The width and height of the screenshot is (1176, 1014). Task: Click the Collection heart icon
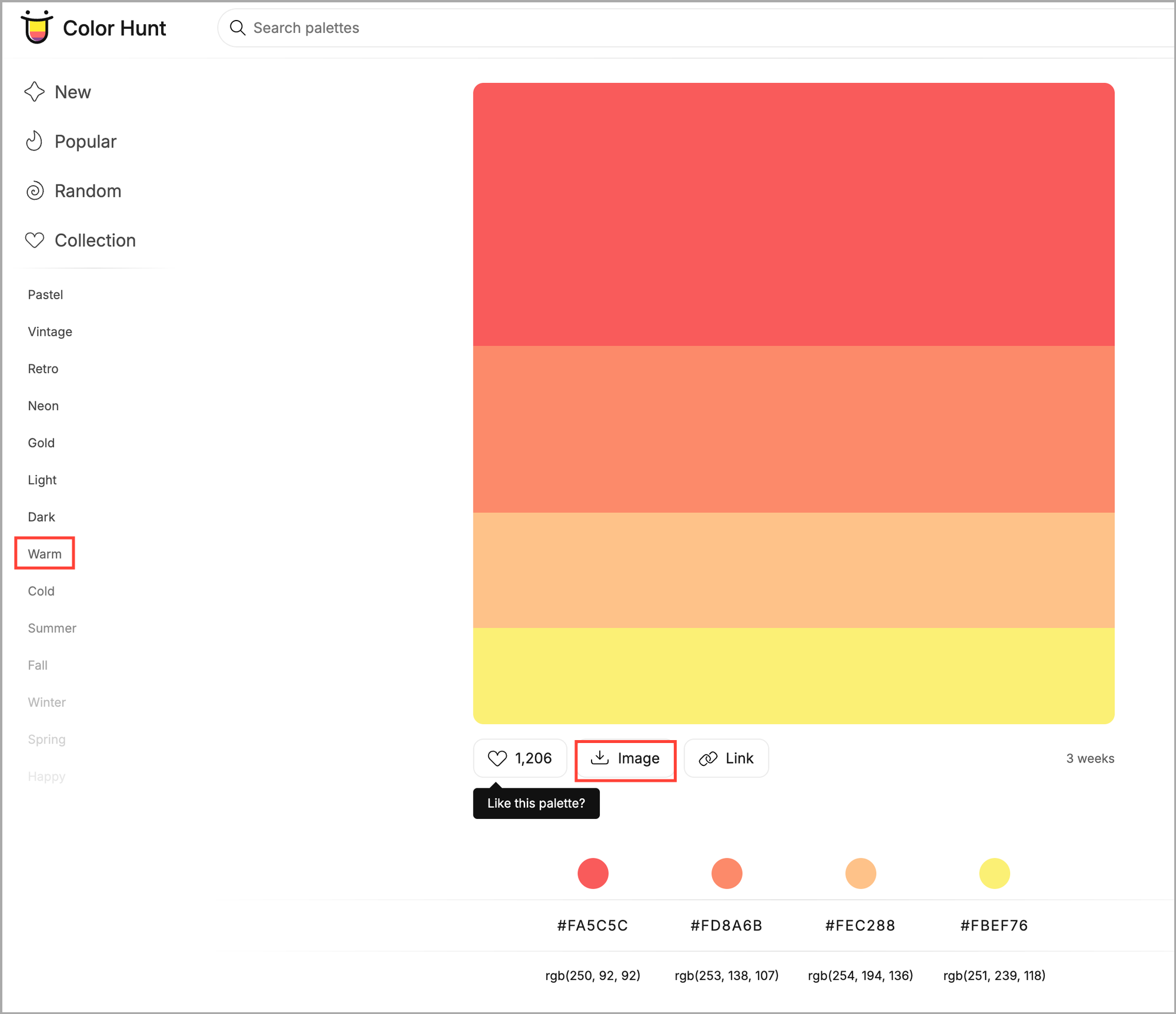35,240
